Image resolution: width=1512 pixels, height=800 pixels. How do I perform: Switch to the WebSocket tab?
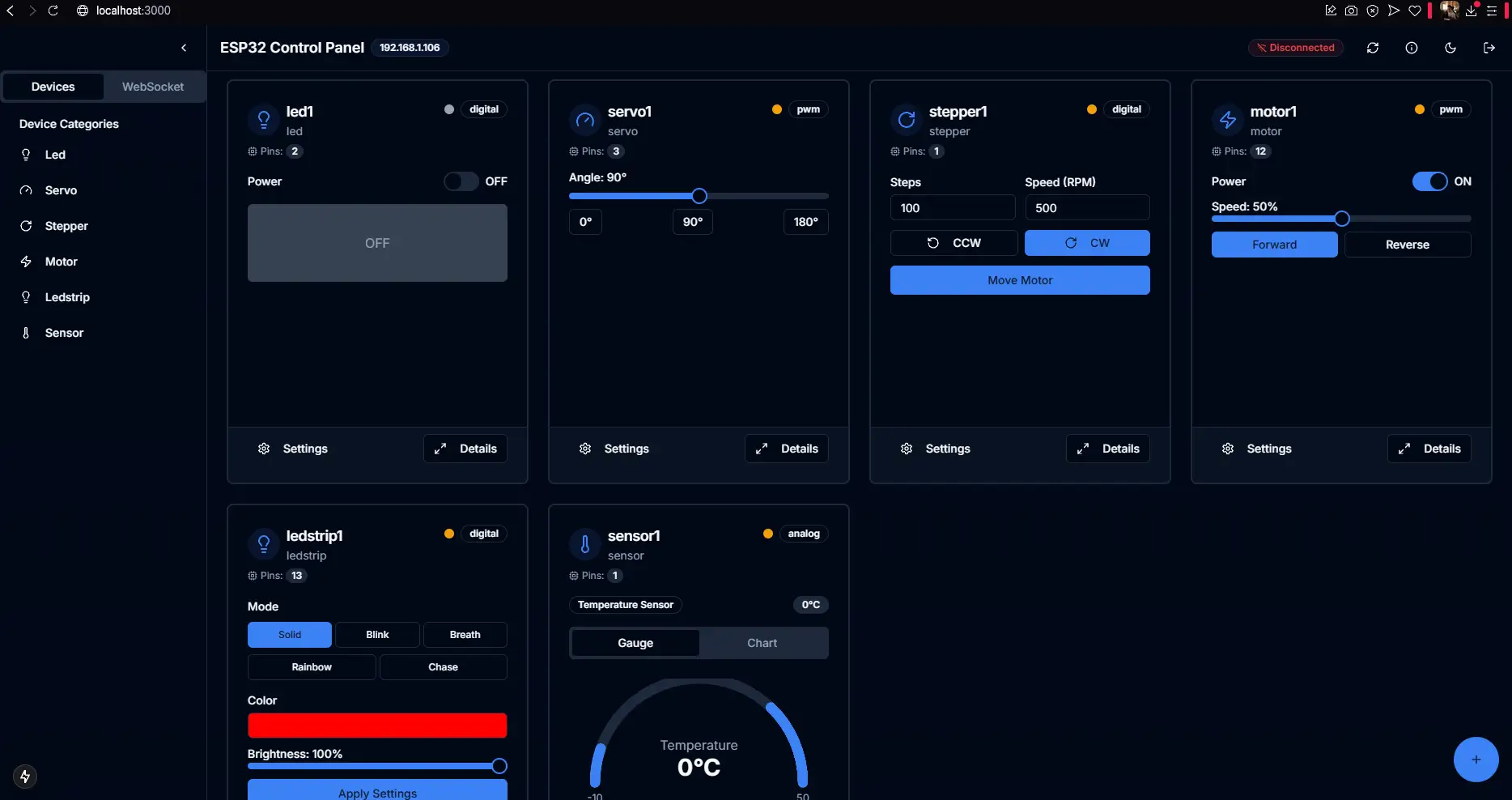pos(153,87)
